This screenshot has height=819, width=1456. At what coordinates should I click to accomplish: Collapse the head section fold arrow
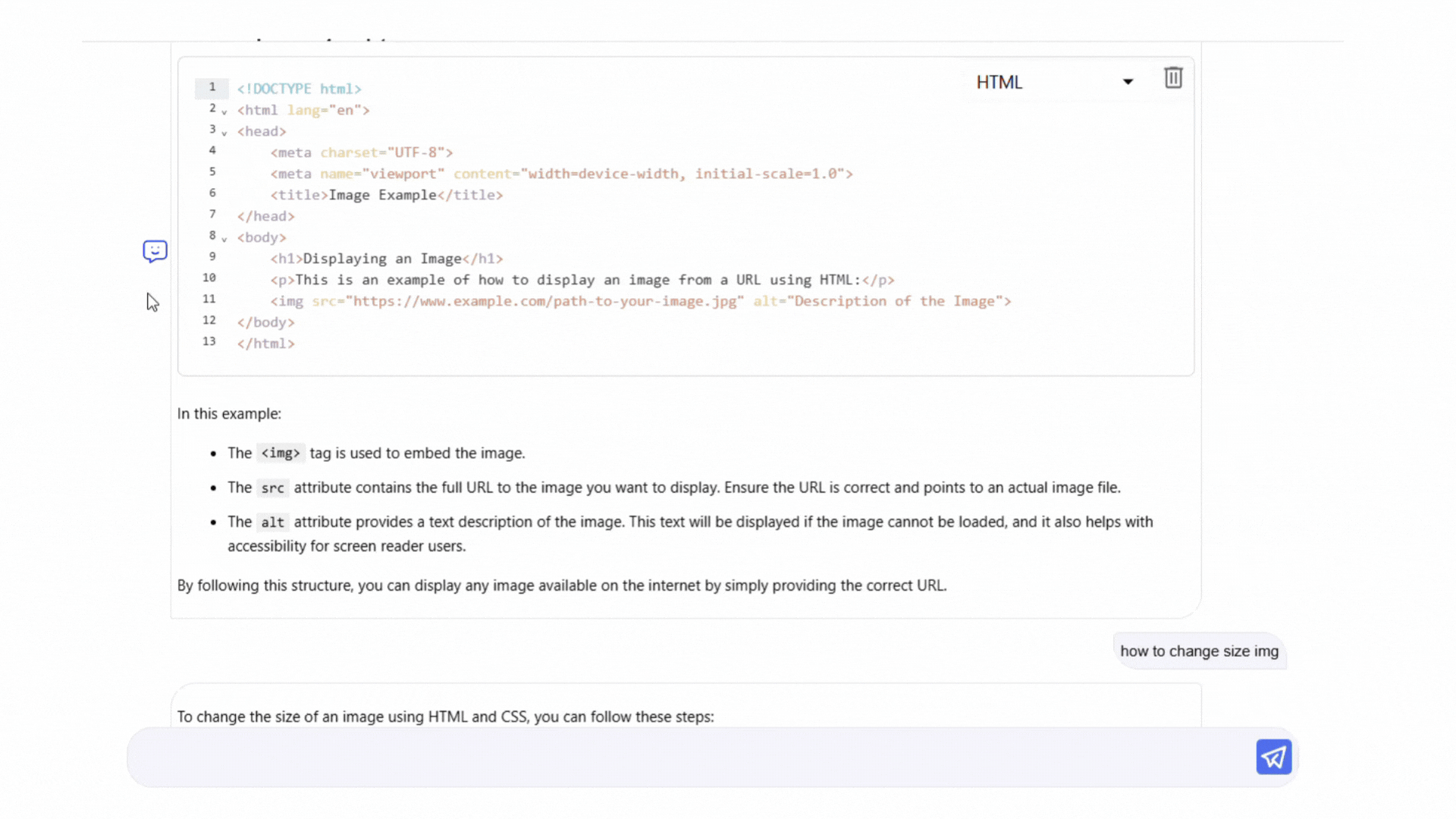click(224, 133)
